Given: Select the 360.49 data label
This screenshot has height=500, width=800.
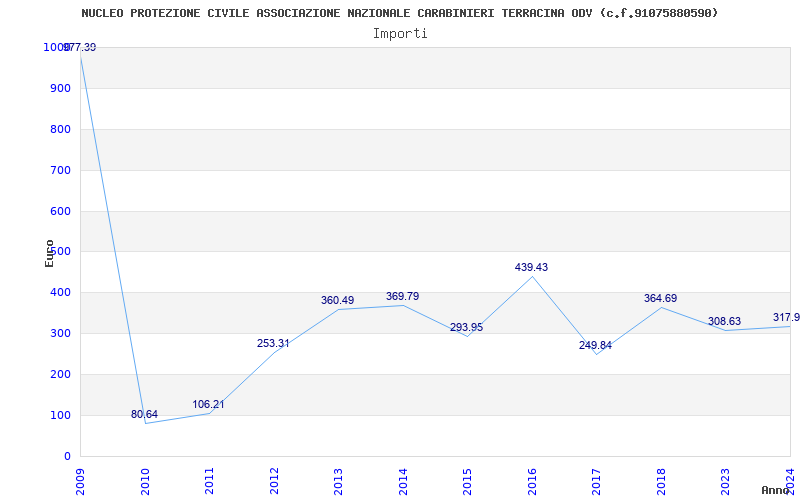Looking at the screenshot, I should coord(337,300).
